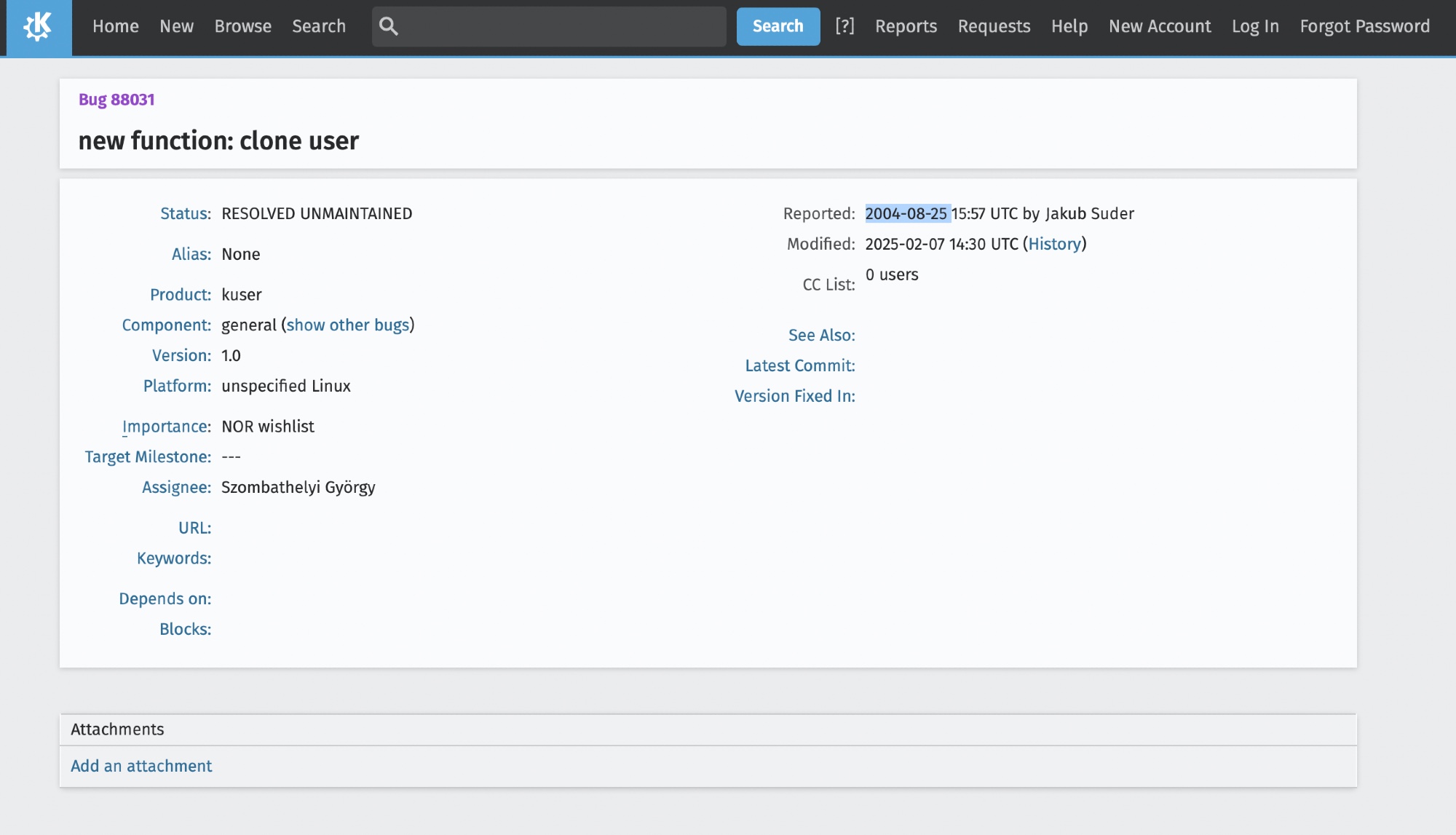Click Add an attachment link

141,766
